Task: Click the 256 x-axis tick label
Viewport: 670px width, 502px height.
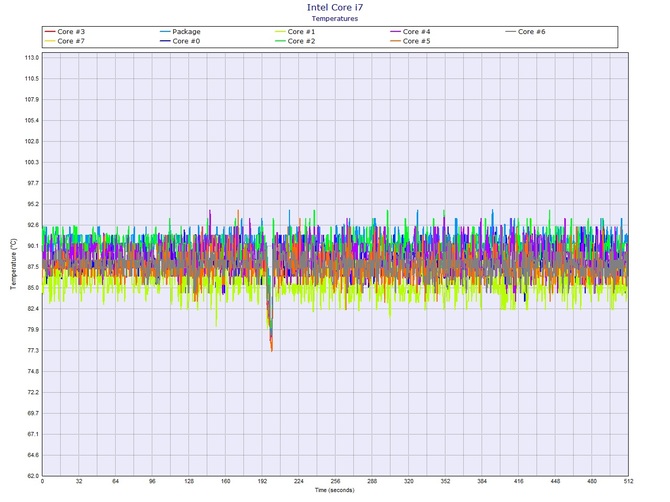Action: pyautogui.click(x=335, y=481)
